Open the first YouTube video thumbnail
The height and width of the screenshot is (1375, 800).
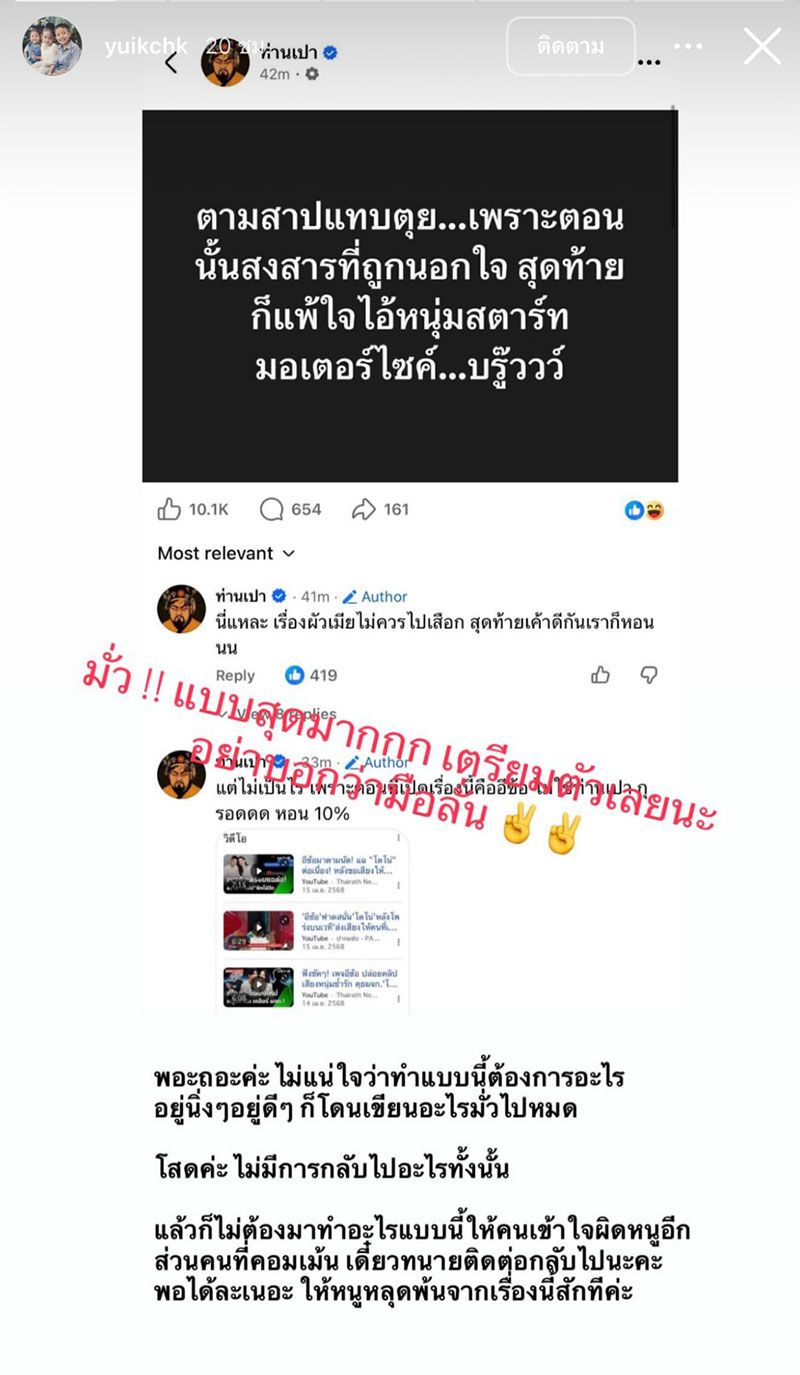pos(258,873)
